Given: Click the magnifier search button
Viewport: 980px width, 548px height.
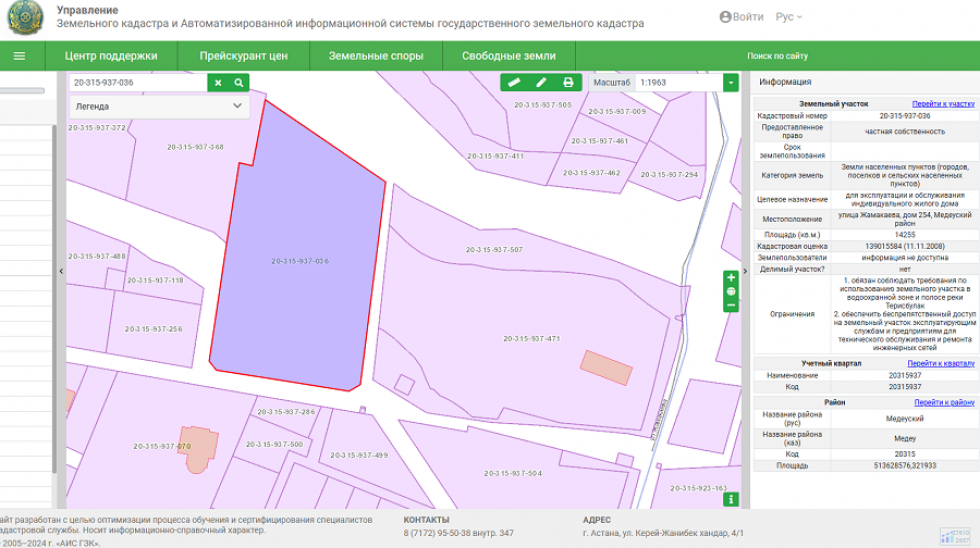Looking at the screenshot, I should click(239, 83).
